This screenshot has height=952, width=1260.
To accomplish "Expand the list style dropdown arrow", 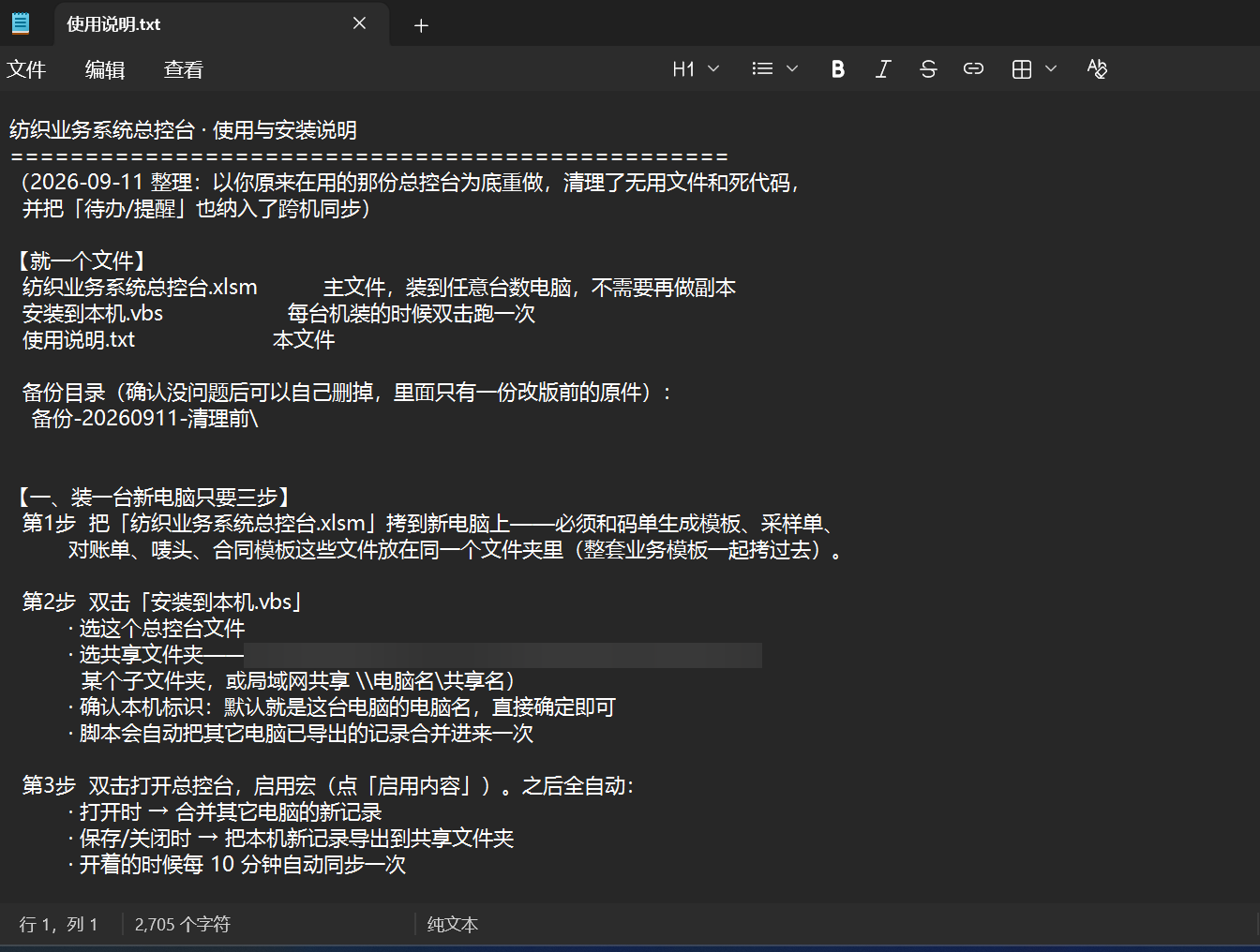I will (792, 69).
